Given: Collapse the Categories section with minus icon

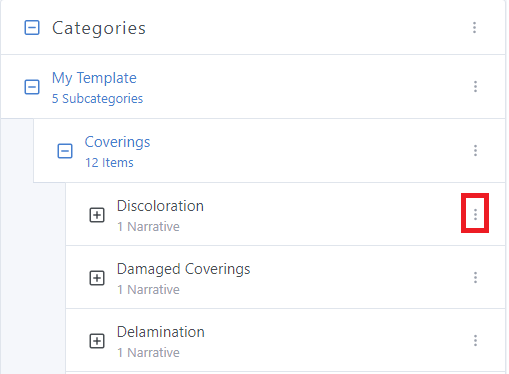Looking at the screenshot, I should tap(32, 27).
